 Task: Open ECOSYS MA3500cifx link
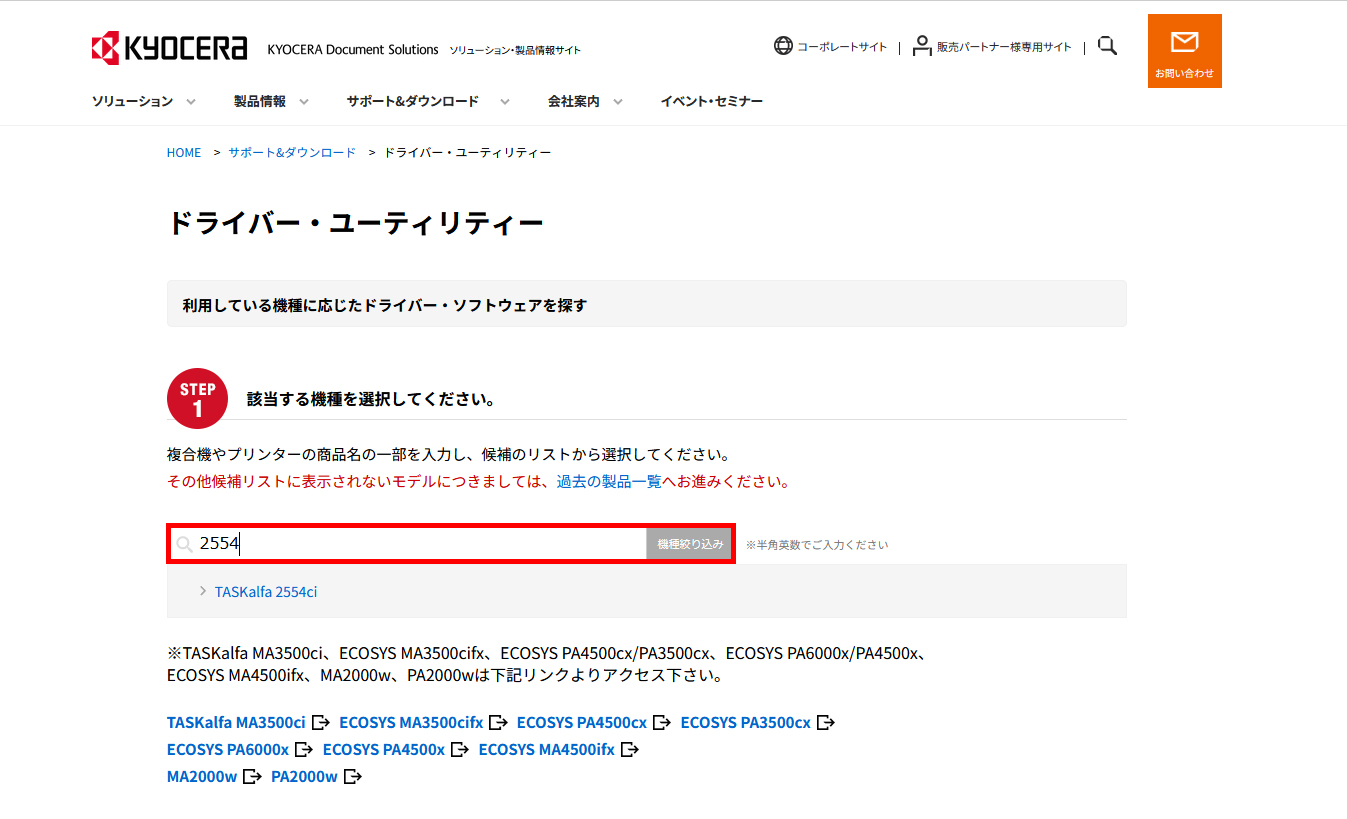click(x=411, y=722)
